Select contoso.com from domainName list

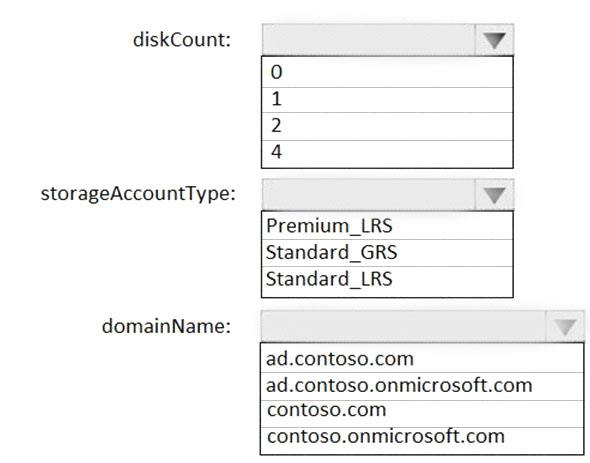422,414
